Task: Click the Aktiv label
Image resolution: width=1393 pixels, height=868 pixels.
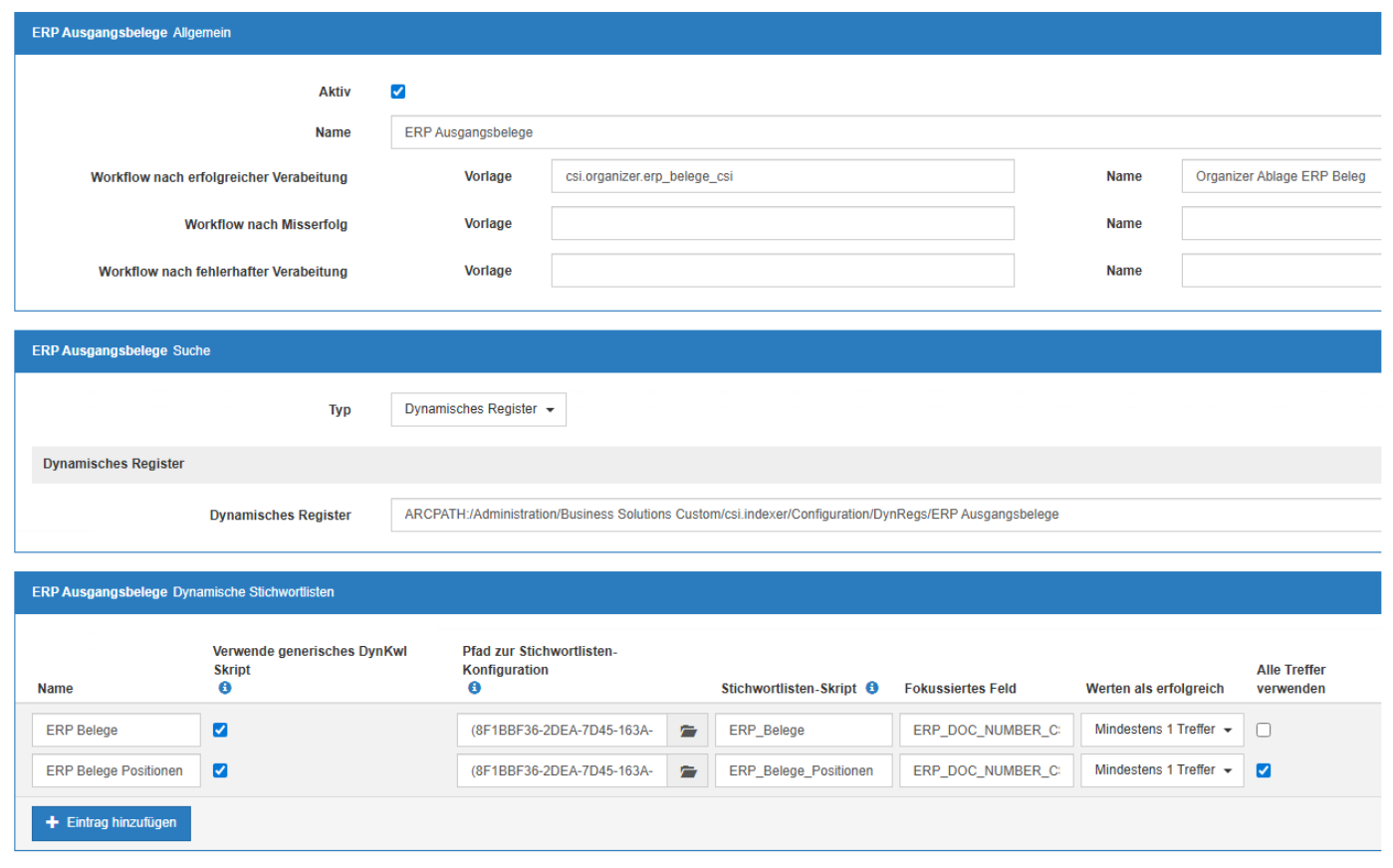Action: [x=335, y=92]
